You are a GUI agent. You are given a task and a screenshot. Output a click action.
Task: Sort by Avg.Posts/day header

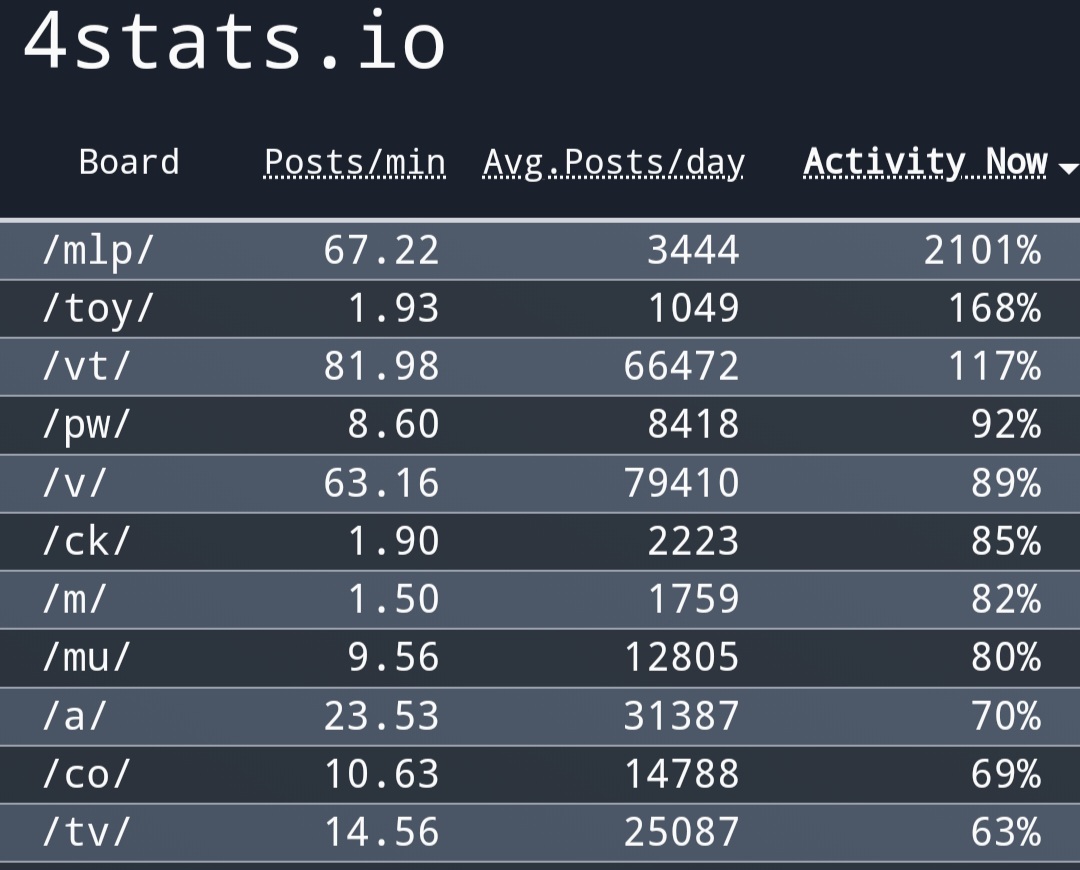614,163
